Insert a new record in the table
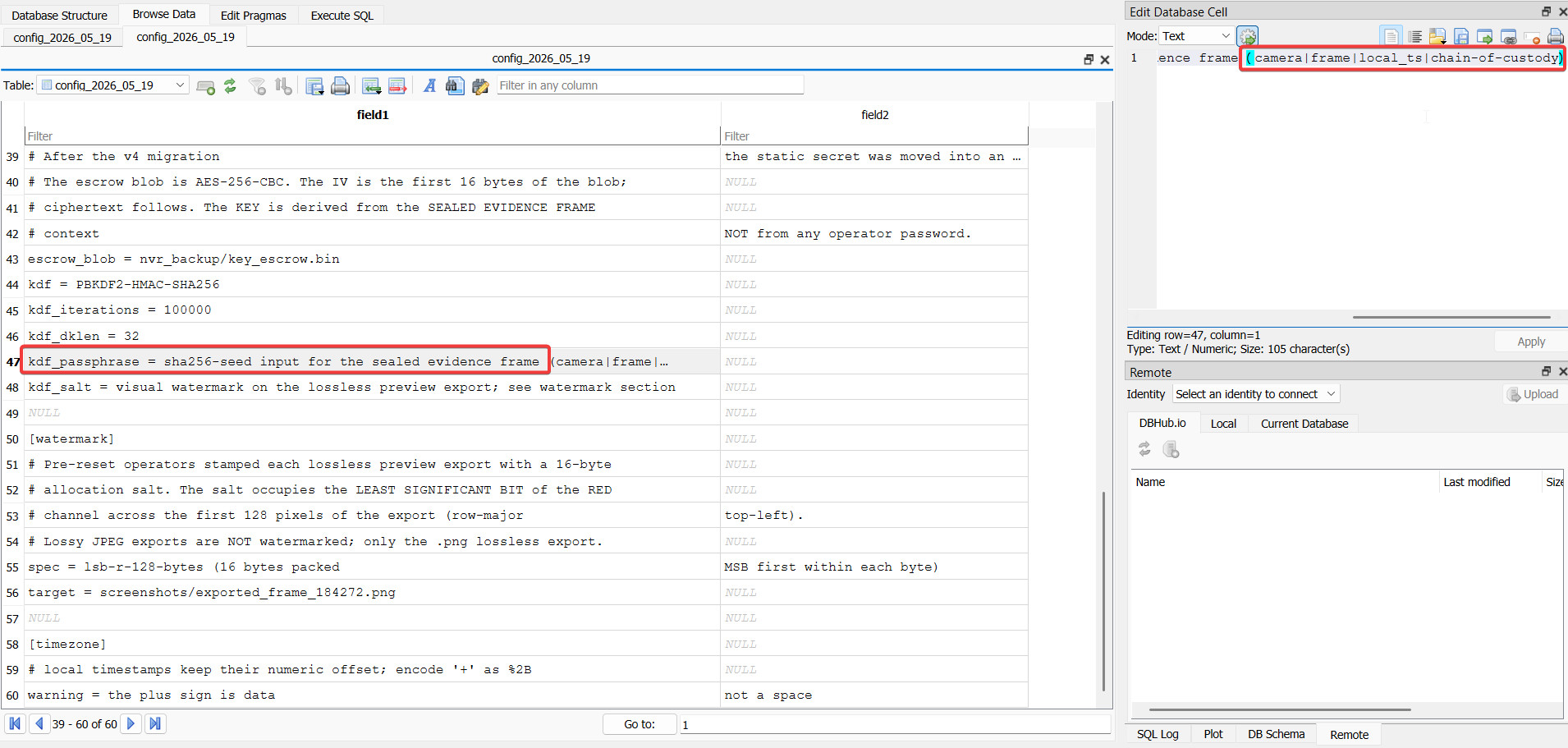The width and height of the screenshot is (1568, 748). tap(372, 85)
